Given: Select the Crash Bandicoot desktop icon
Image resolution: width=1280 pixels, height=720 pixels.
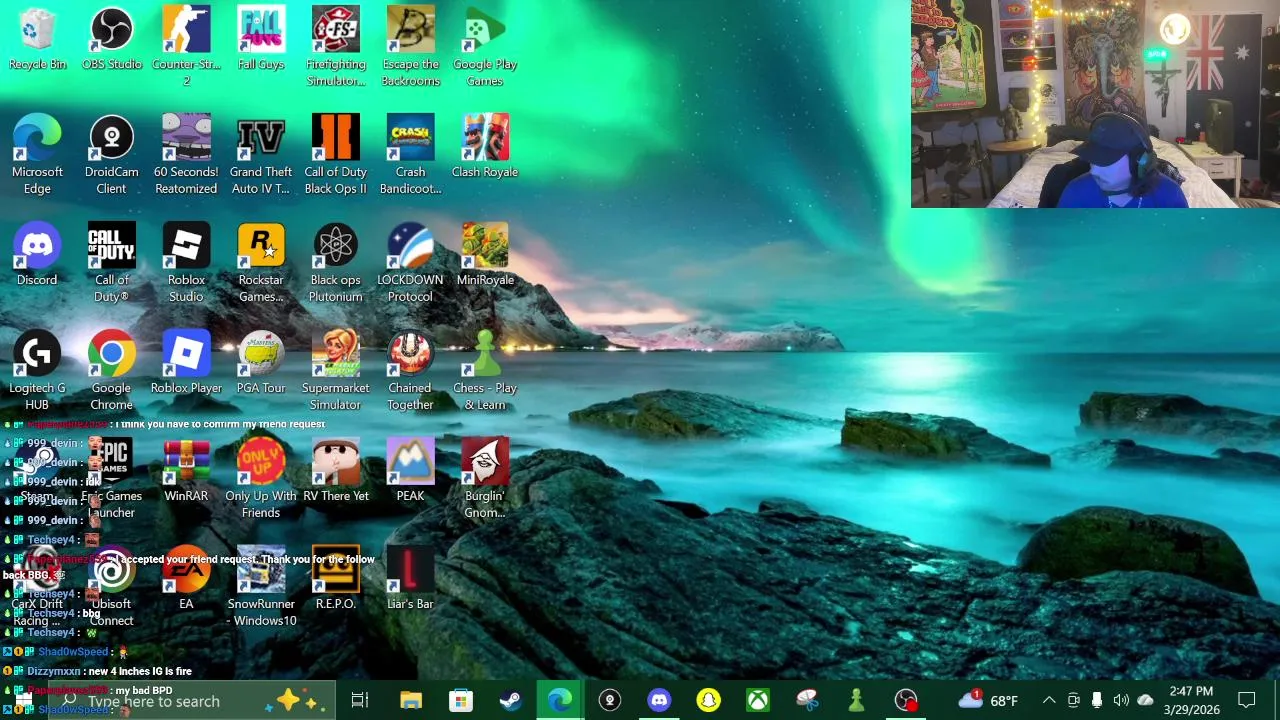Looking at the screenshot, I should (x=410, y=155).
